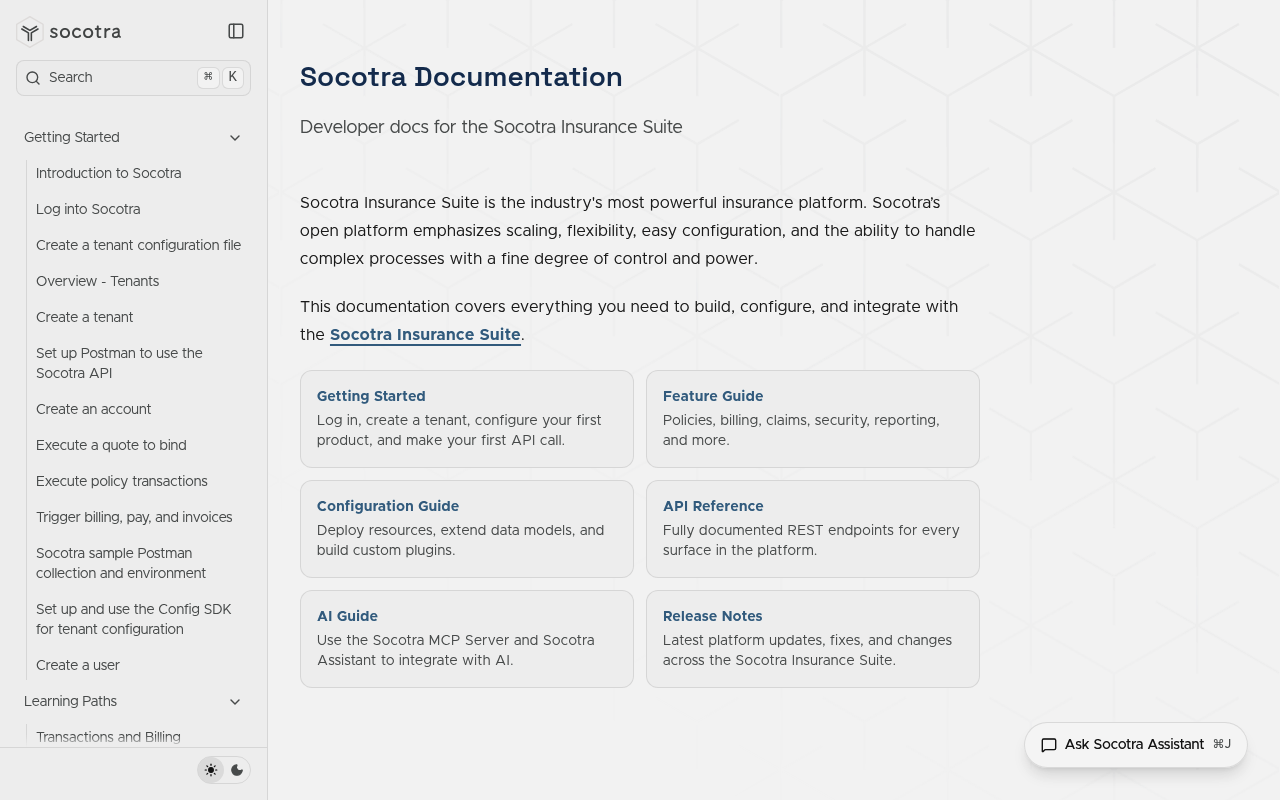Open Create a tenant configuration file
The width and height of the screenshot is (1280, 800).
[x=139, y=245]
